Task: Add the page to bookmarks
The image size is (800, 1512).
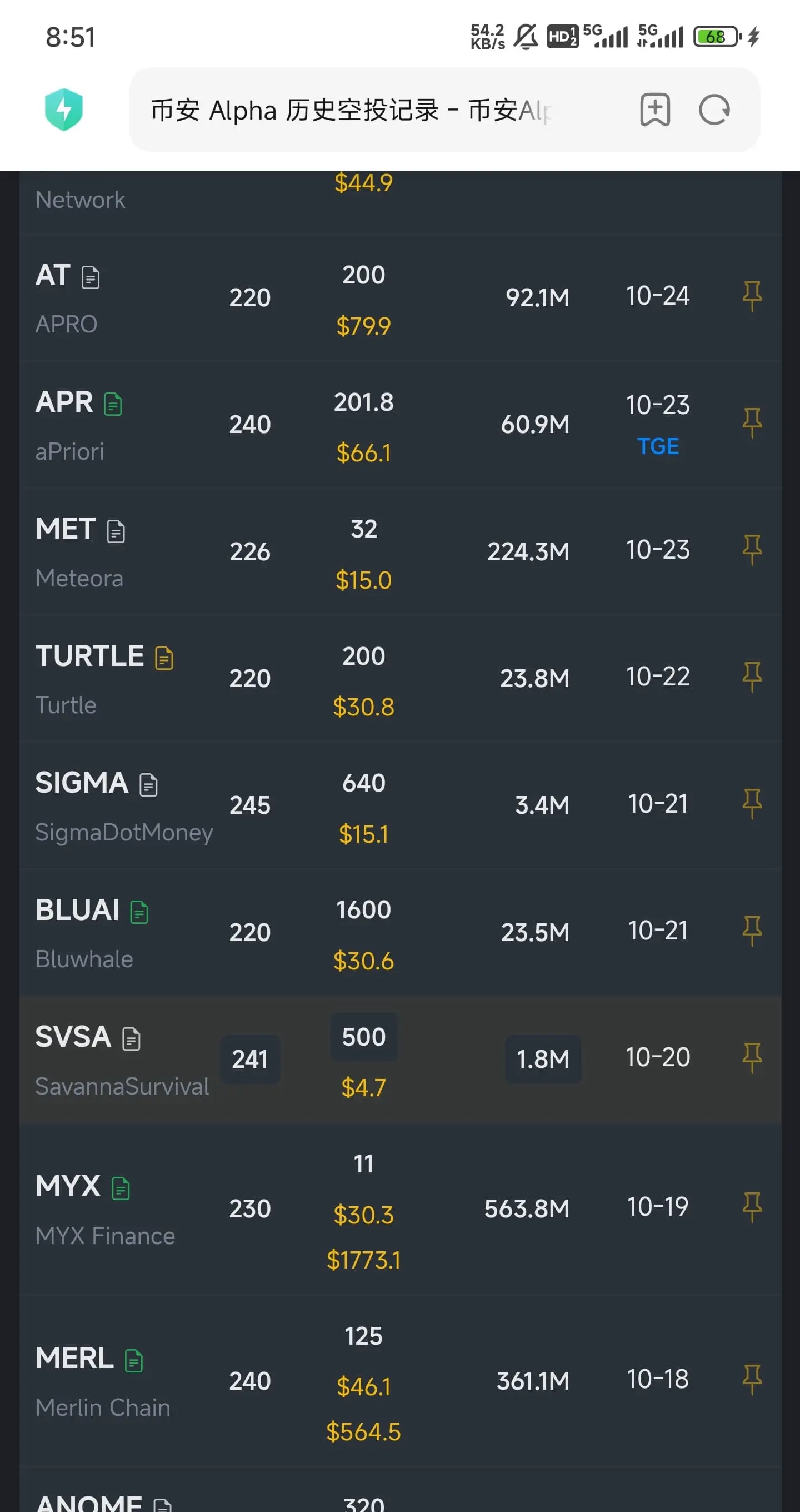Action: point(654,110)
